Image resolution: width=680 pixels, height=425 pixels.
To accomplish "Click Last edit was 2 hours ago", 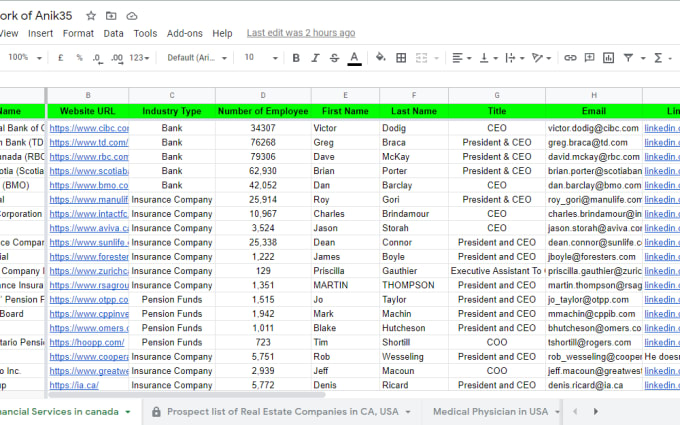I will (301, 33).
